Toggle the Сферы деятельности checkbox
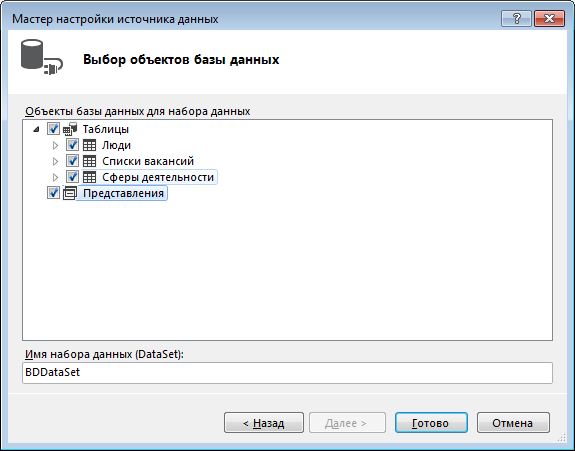This screenshot has width=575, height=451. tap(72, 177)
